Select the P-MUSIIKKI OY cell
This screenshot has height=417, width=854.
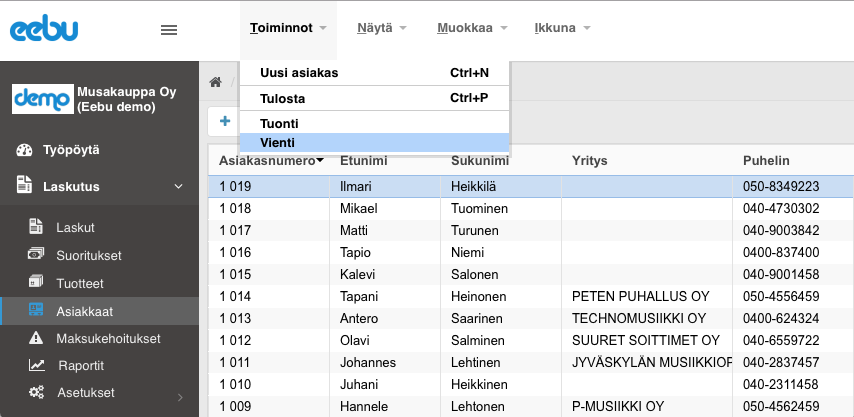pyautogui.click(x=646, y=407)
